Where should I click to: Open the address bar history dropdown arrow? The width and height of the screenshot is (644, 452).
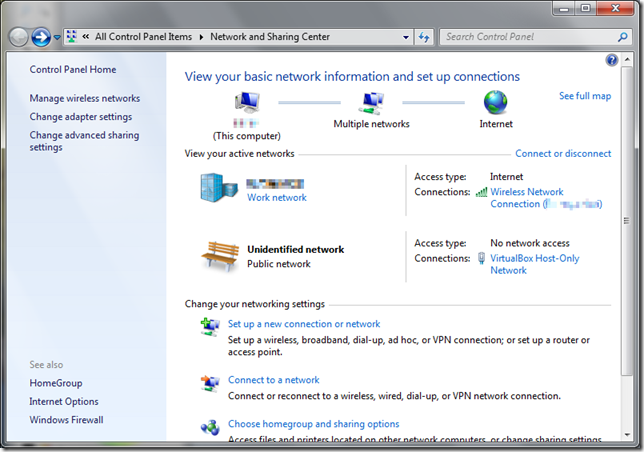(405, 37)
